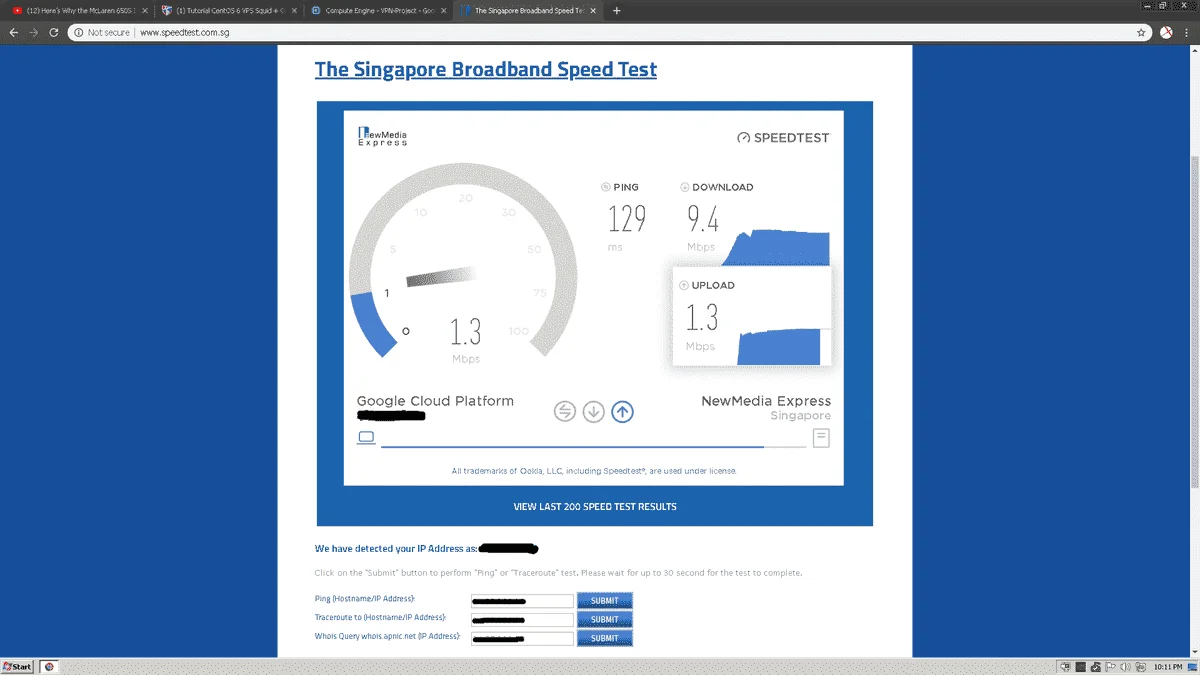Click the download icon beside DOWNLOAD
The image size is (1200, 675).
685,187
